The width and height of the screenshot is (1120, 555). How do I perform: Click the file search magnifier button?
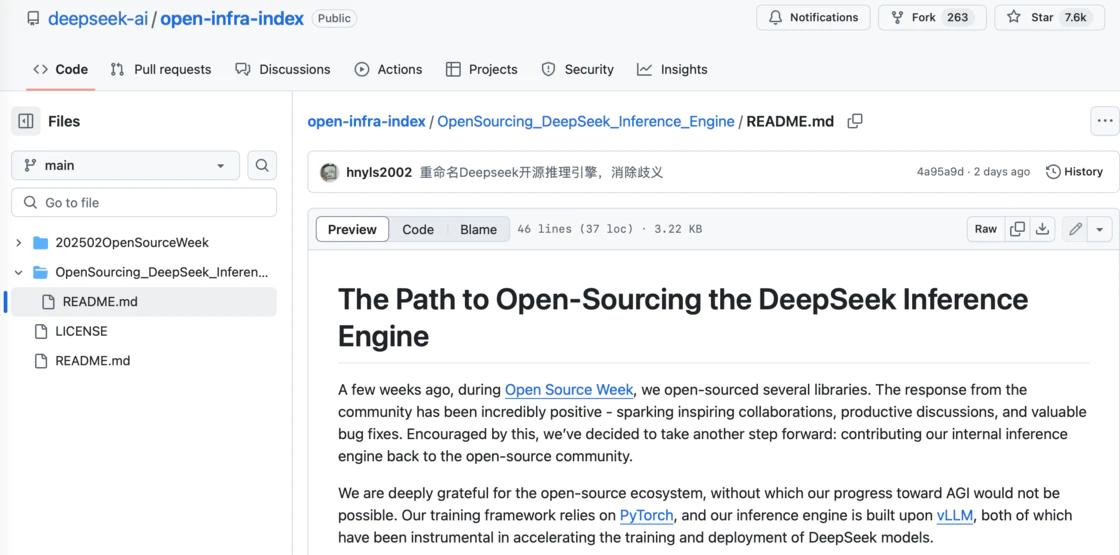point(262,166)
